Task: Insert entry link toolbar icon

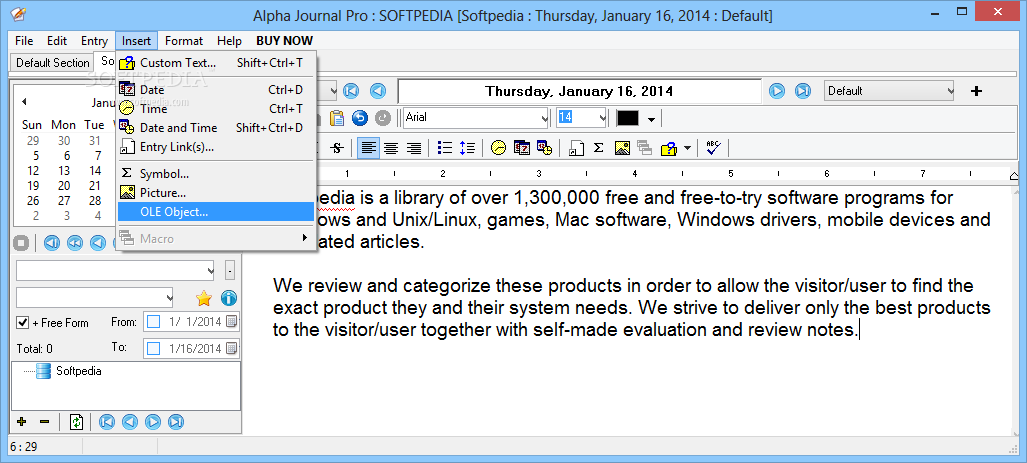Action: [x=576, y=148]
